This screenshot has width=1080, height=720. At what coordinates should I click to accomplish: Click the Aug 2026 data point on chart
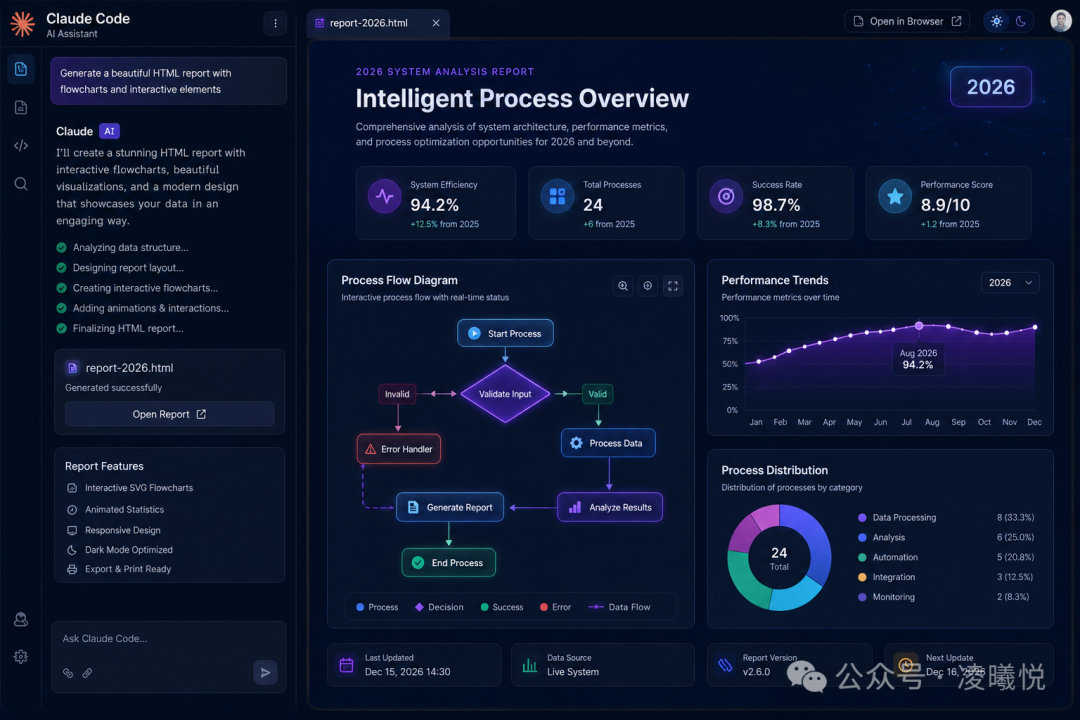pos(919,326)
